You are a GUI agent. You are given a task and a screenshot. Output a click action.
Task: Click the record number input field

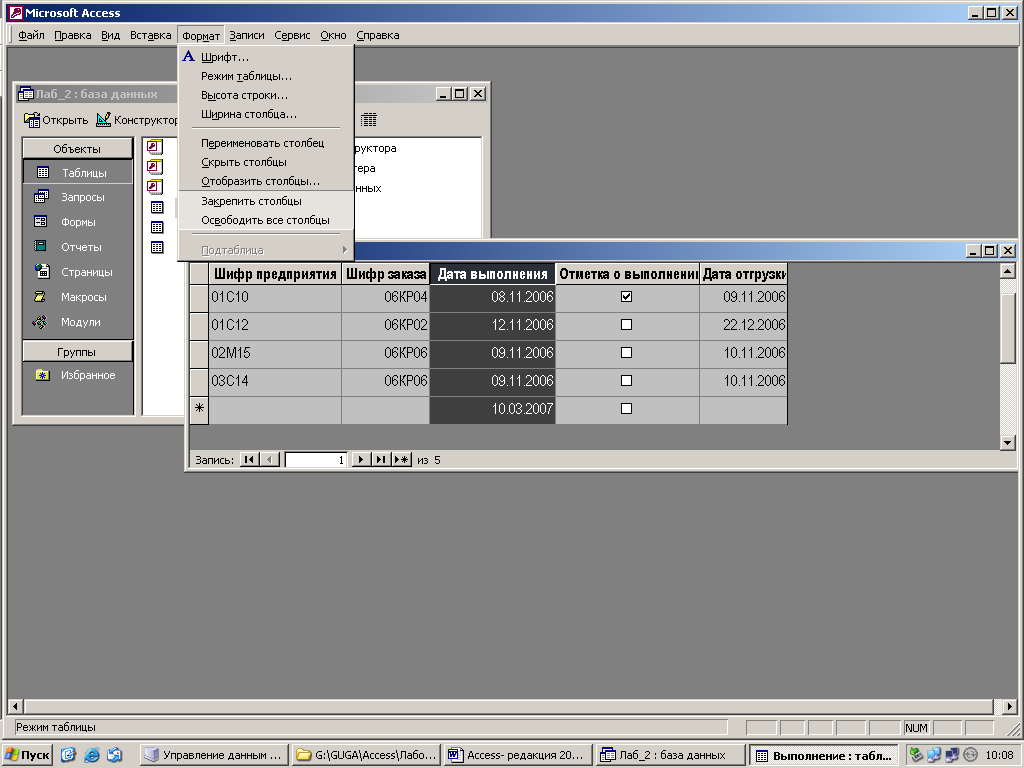(x=315, y=460)
